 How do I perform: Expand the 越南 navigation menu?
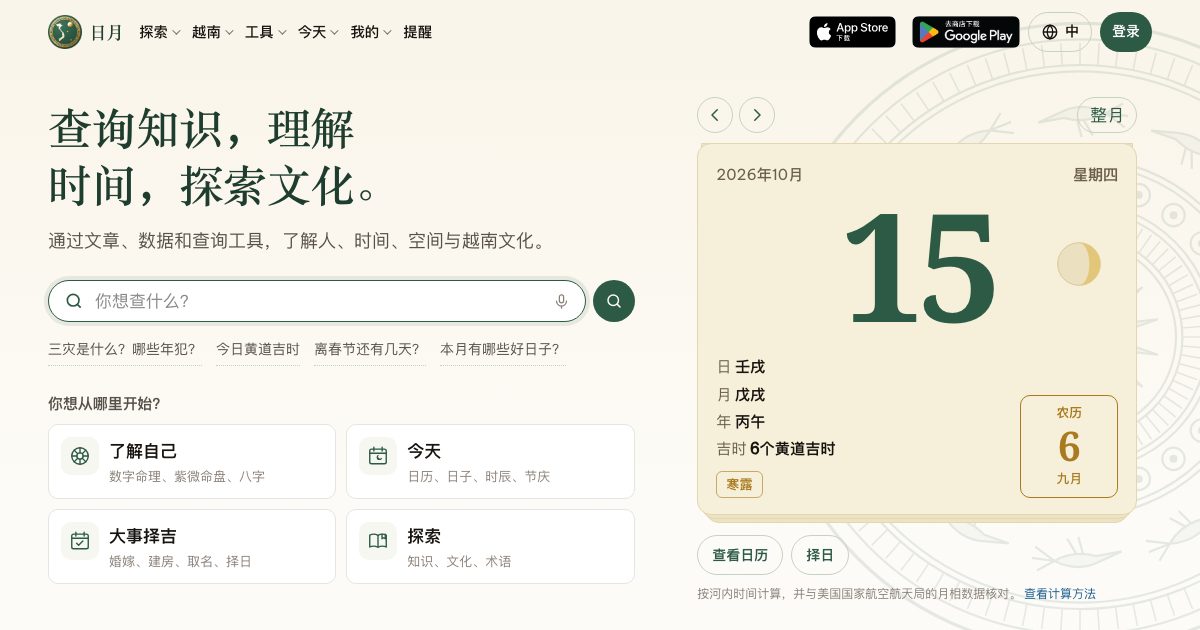point(213,32)
